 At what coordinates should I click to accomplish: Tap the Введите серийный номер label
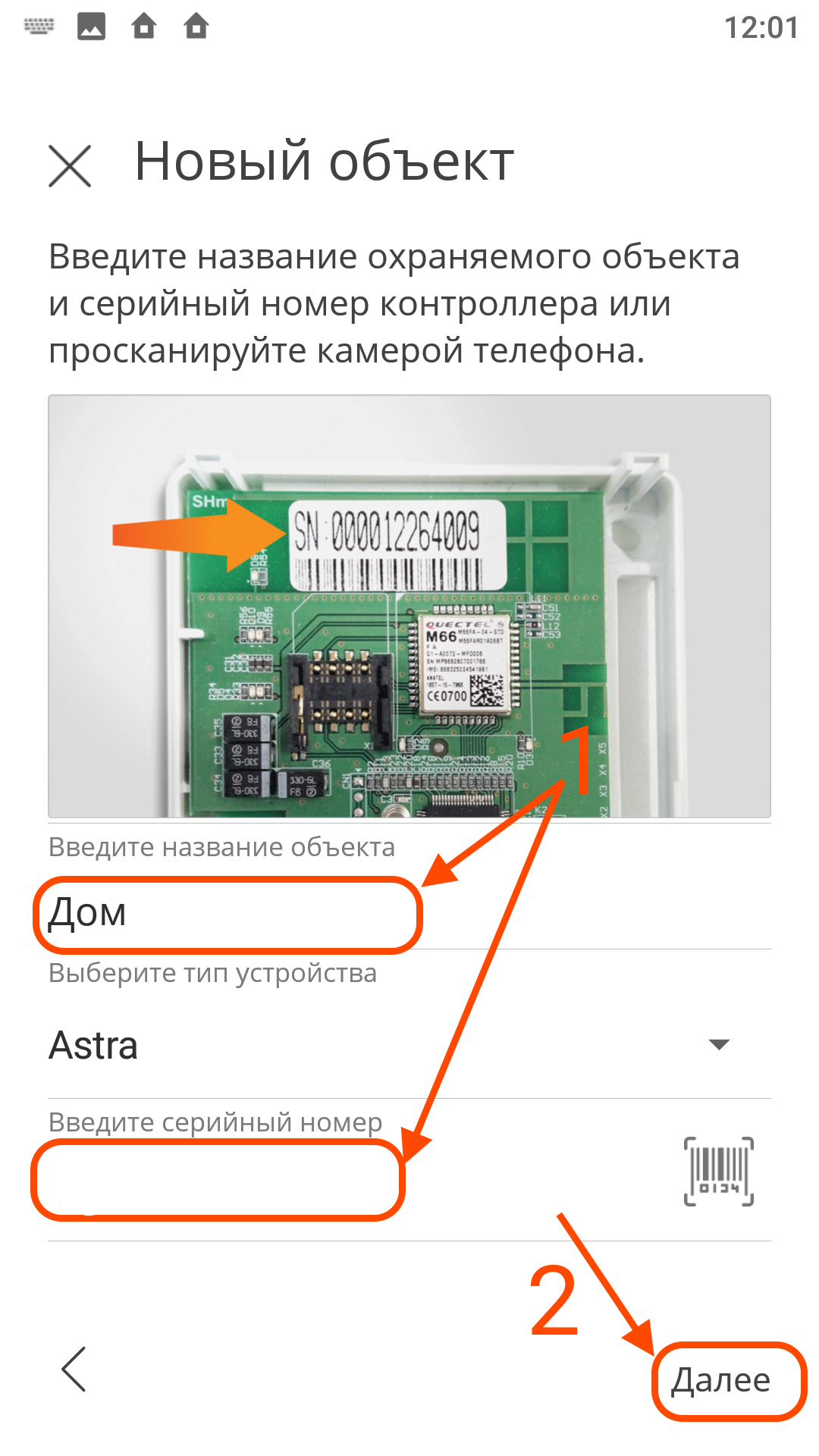click(215, 1122)
